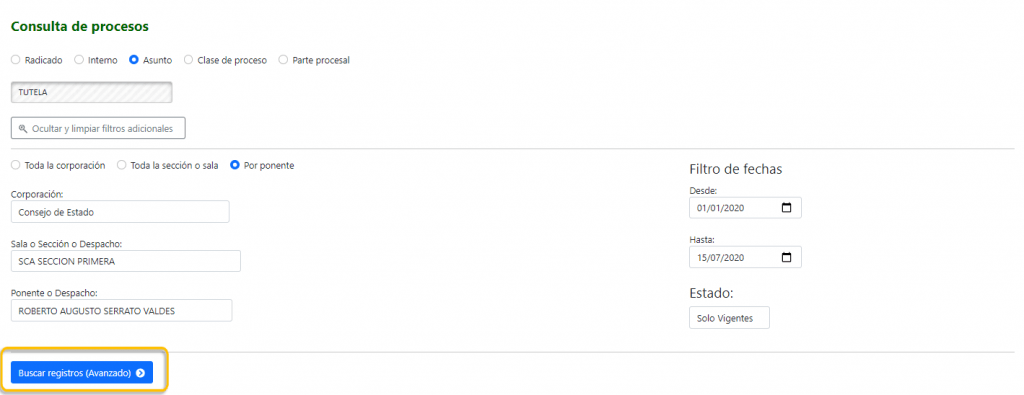Select the Interno radio option
Viewport: 1024px width, 395px height.
(79, 60)
